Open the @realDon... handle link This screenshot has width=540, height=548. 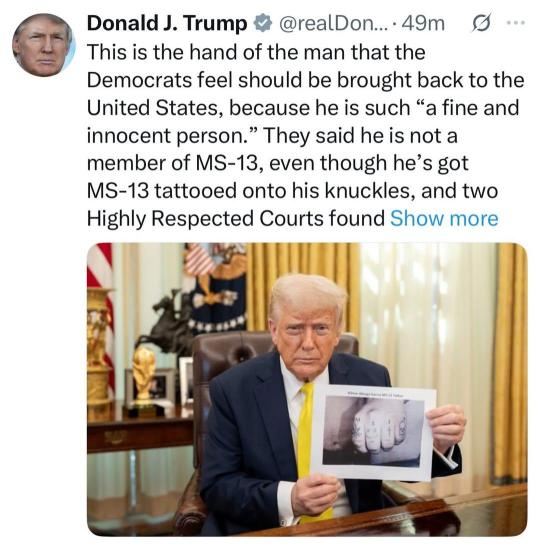333,24
